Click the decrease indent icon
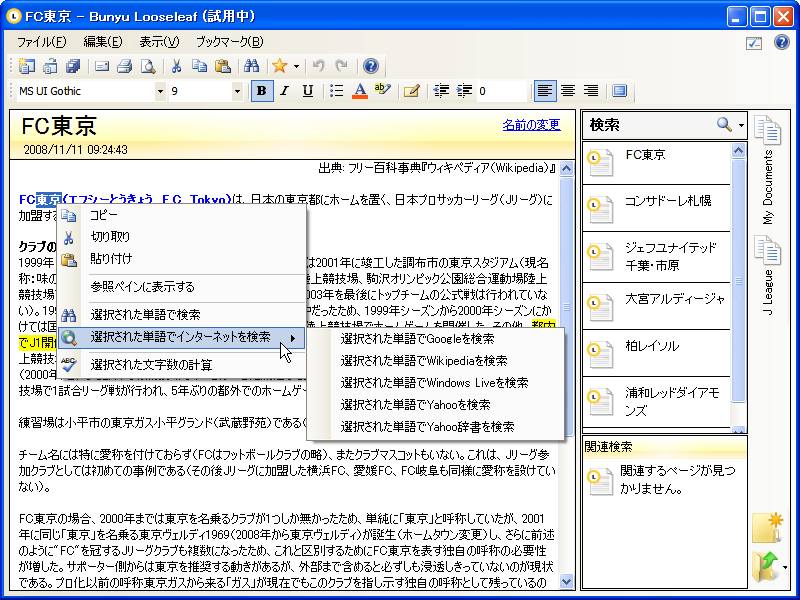800x600 pixels. coord(441,91)
